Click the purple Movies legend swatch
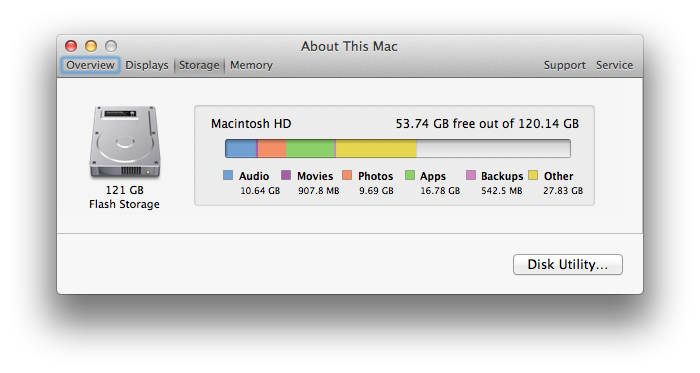Viewport: 700px width, 373px height. pos(286,175)
